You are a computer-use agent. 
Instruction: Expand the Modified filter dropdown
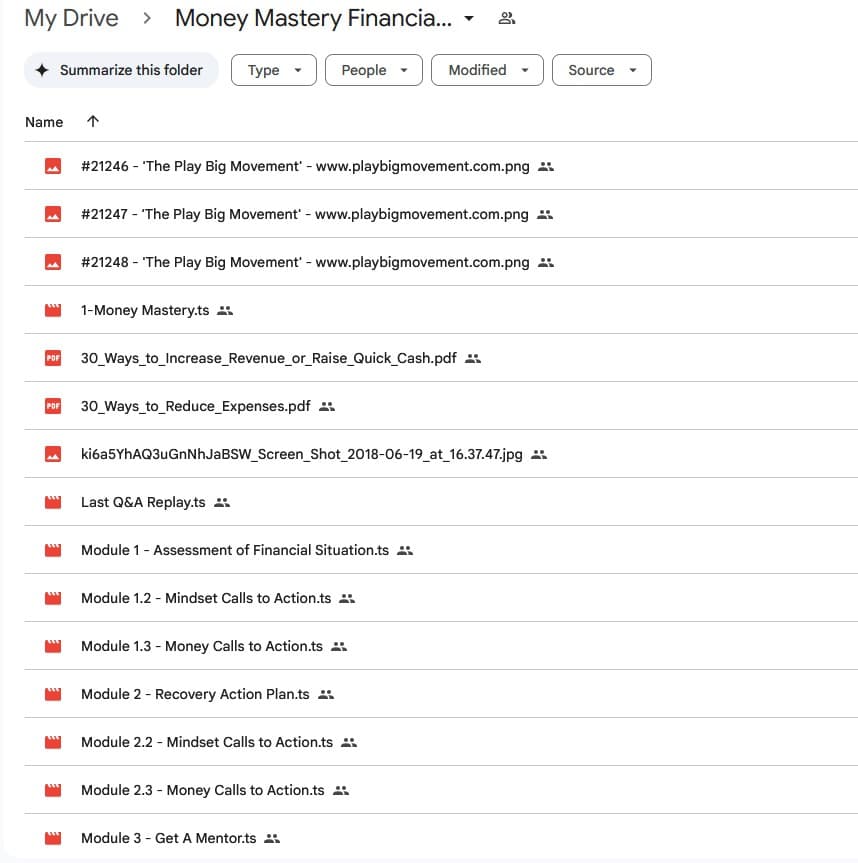487,70
